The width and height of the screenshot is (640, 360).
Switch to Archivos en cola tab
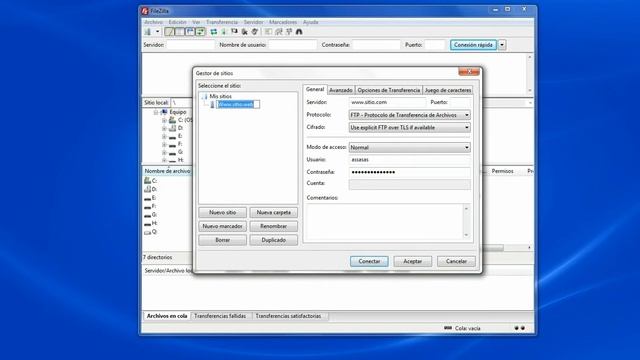coord(167,316)
